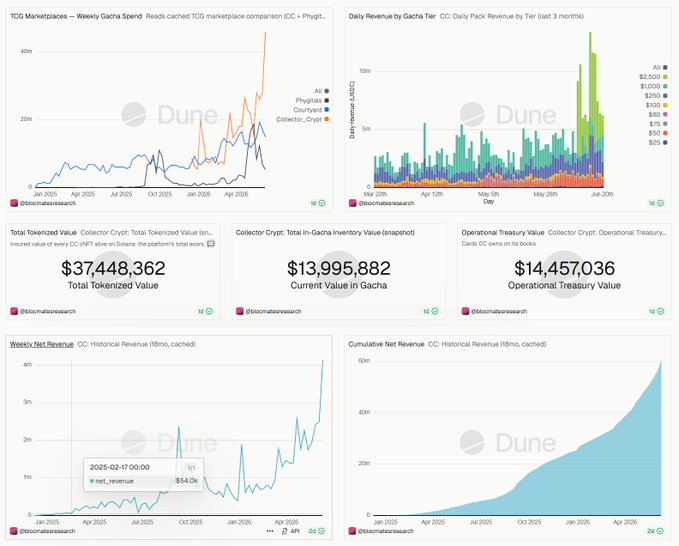
Task: Open 'Collector Crypt: Operational Treasury...' query link
Action: point(607,233)
